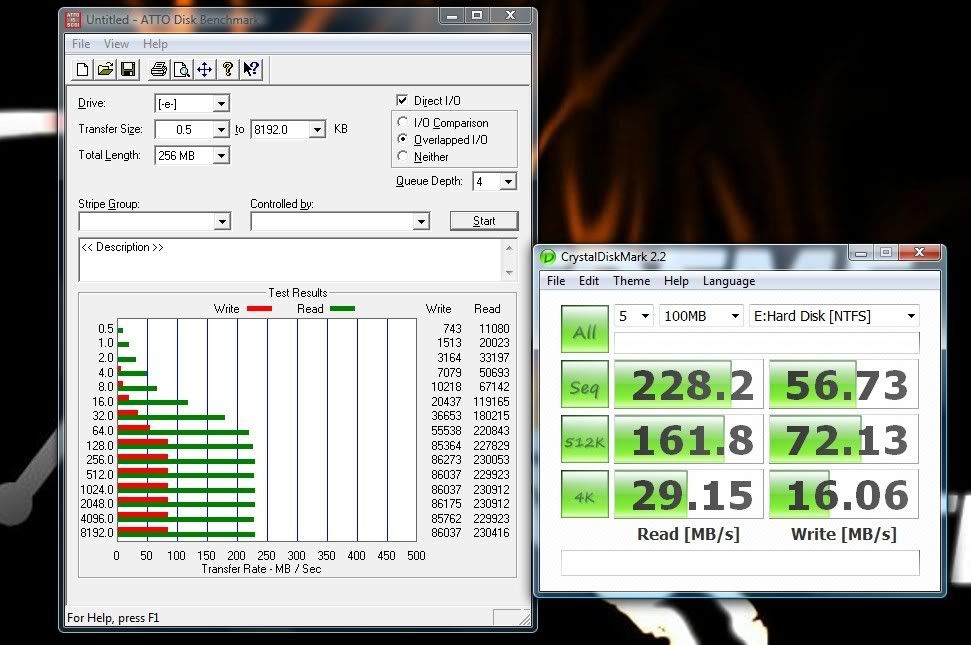
Task: Click the Seq read result bar showing 228.2
Action: pos(688,385)
